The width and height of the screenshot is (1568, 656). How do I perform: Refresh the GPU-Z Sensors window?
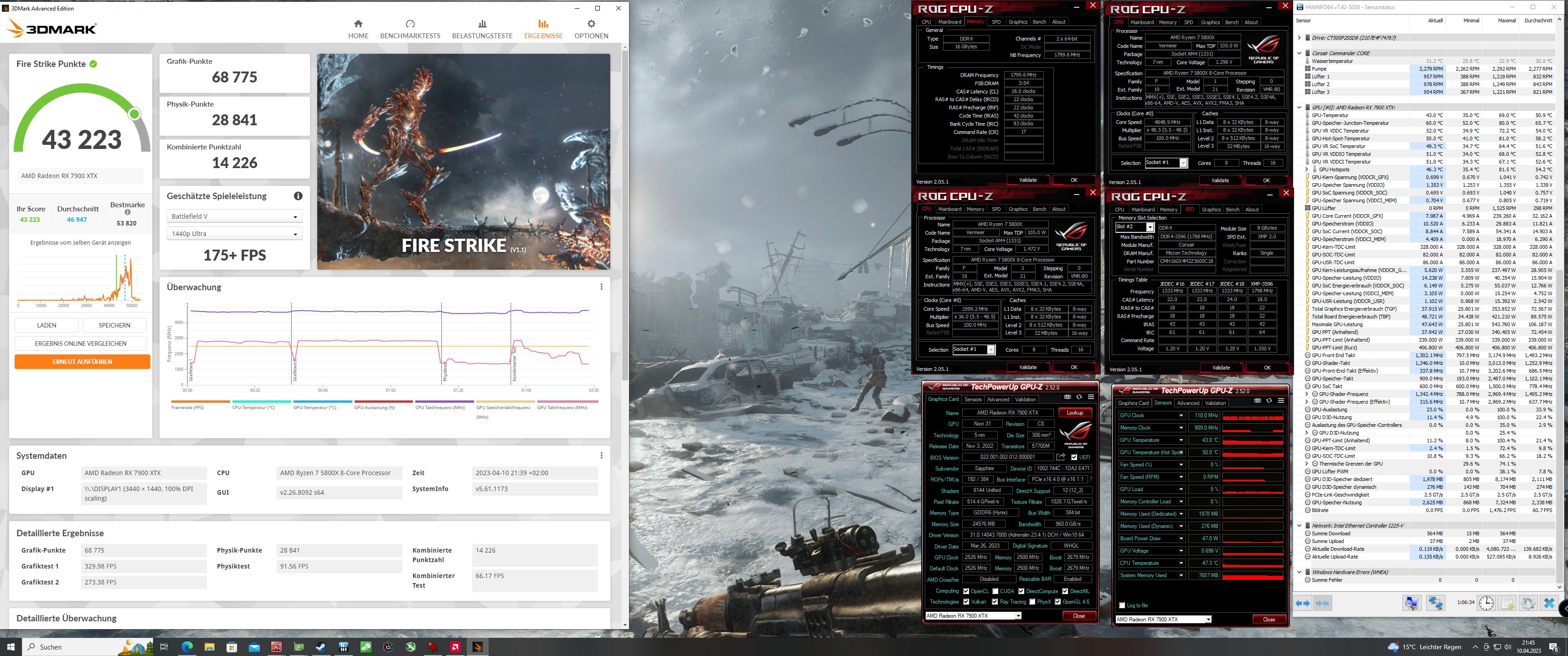click(x=1269, y=400)
